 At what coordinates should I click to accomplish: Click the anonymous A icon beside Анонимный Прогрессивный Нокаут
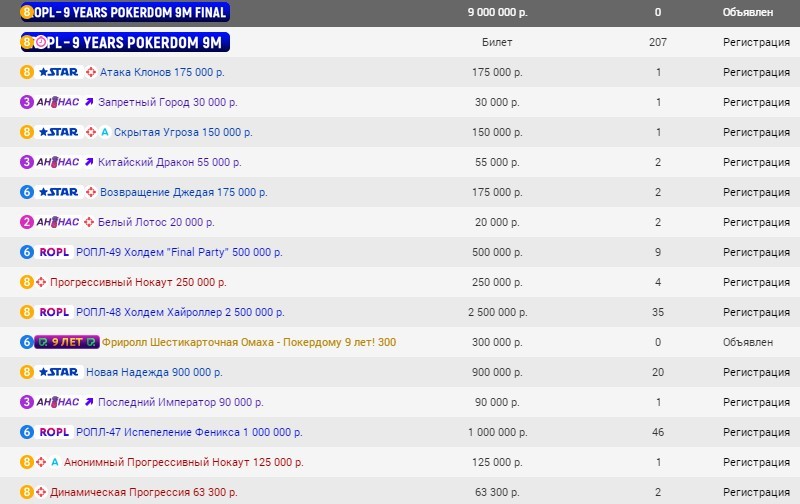click(x=55, y=462)
